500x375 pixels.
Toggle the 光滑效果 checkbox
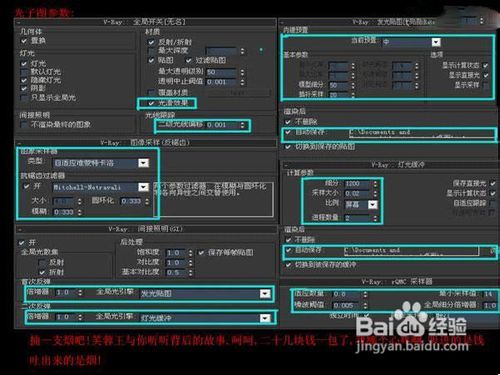(151, 103)
